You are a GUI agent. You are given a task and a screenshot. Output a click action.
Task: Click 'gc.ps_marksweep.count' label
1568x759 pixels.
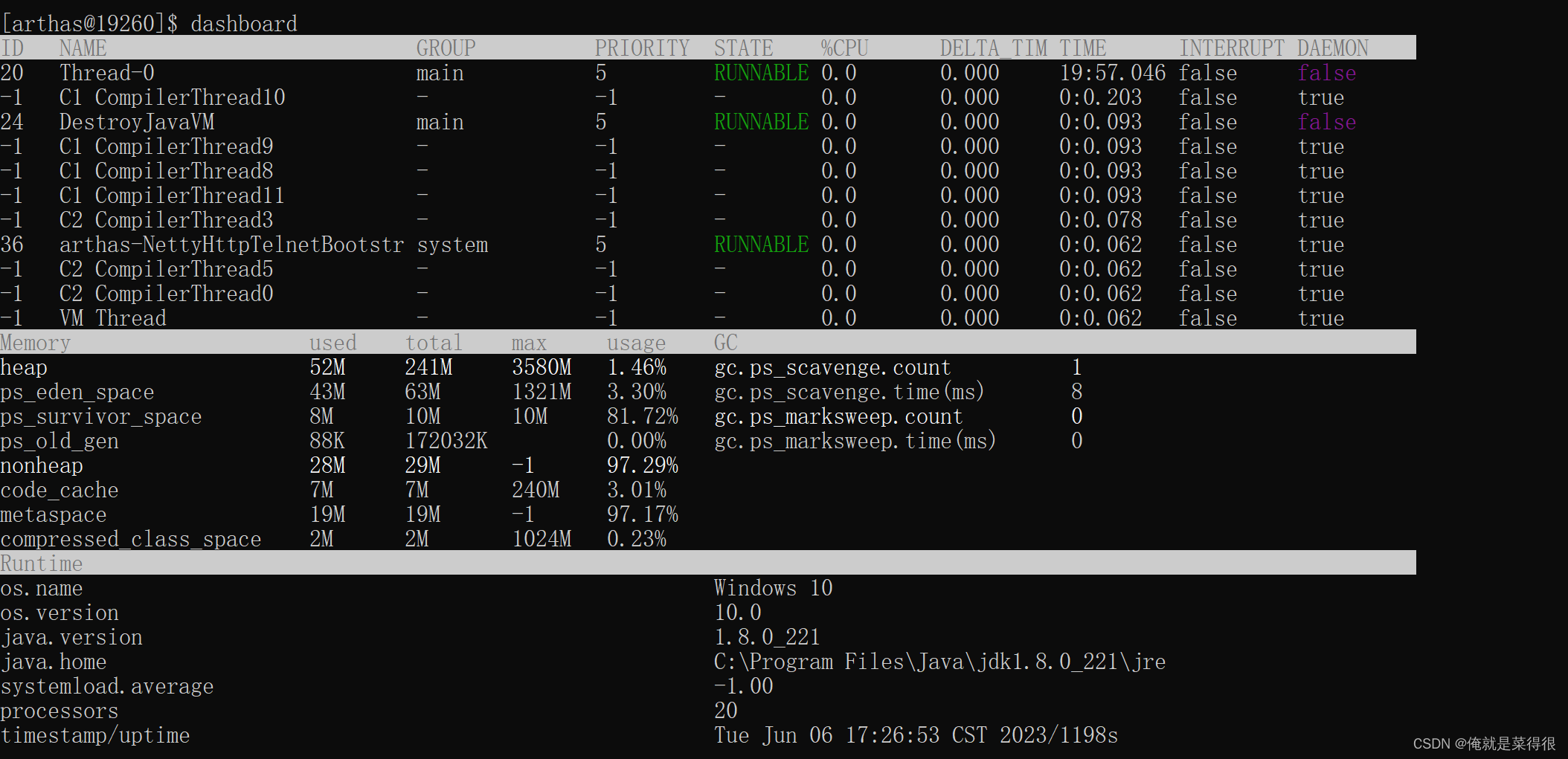point(839,416)
